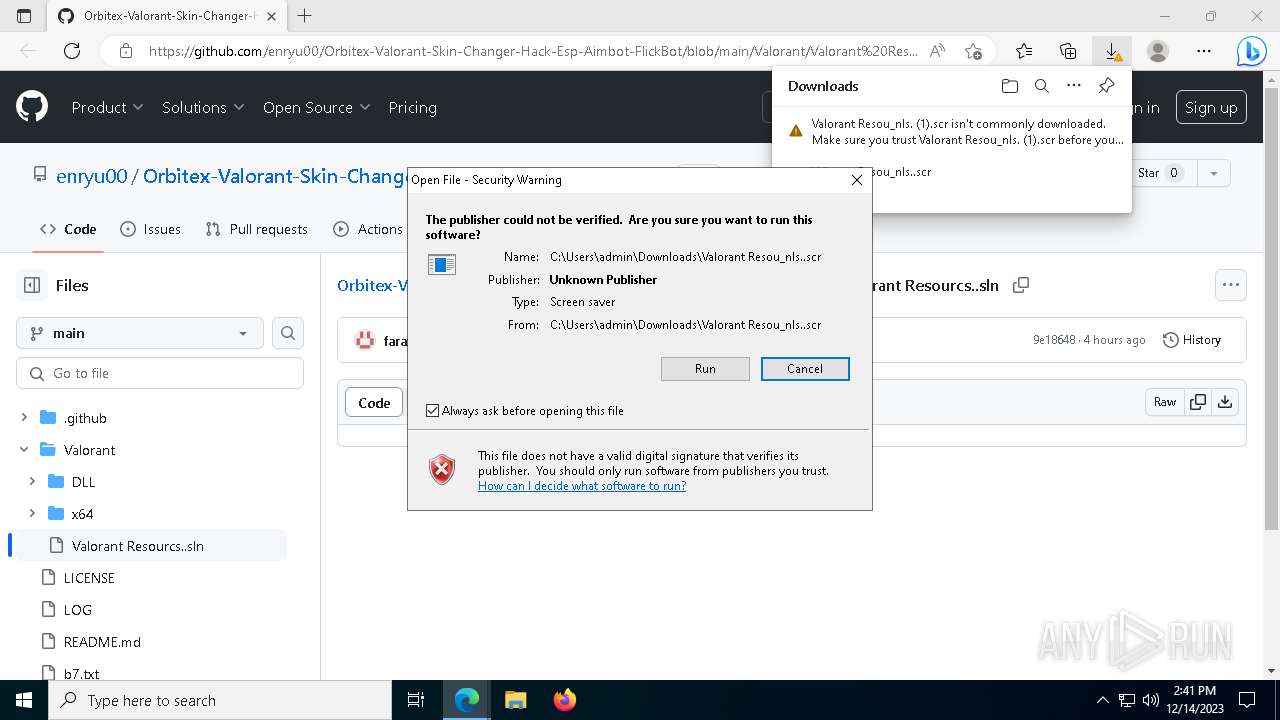Open the enryu00 user link
This screenshot has width=1280, height=720.
tap(92, 176)
